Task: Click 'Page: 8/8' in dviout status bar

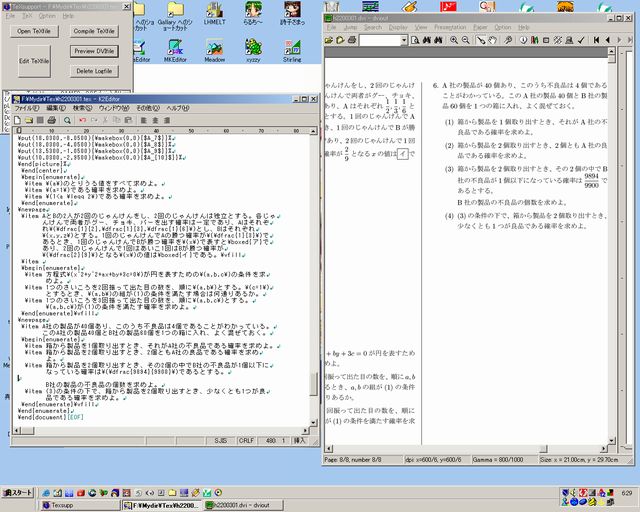Action: click(353, 459)
